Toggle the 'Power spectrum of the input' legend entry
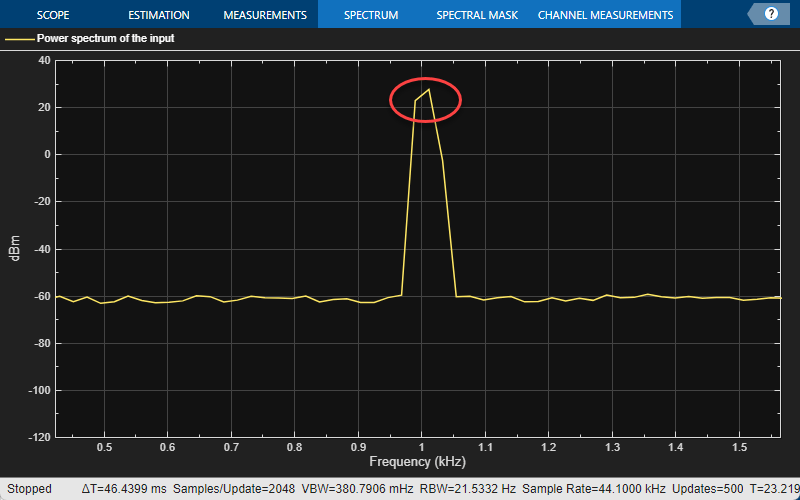Viewport: 800px width, 500px height. point(106,38)
